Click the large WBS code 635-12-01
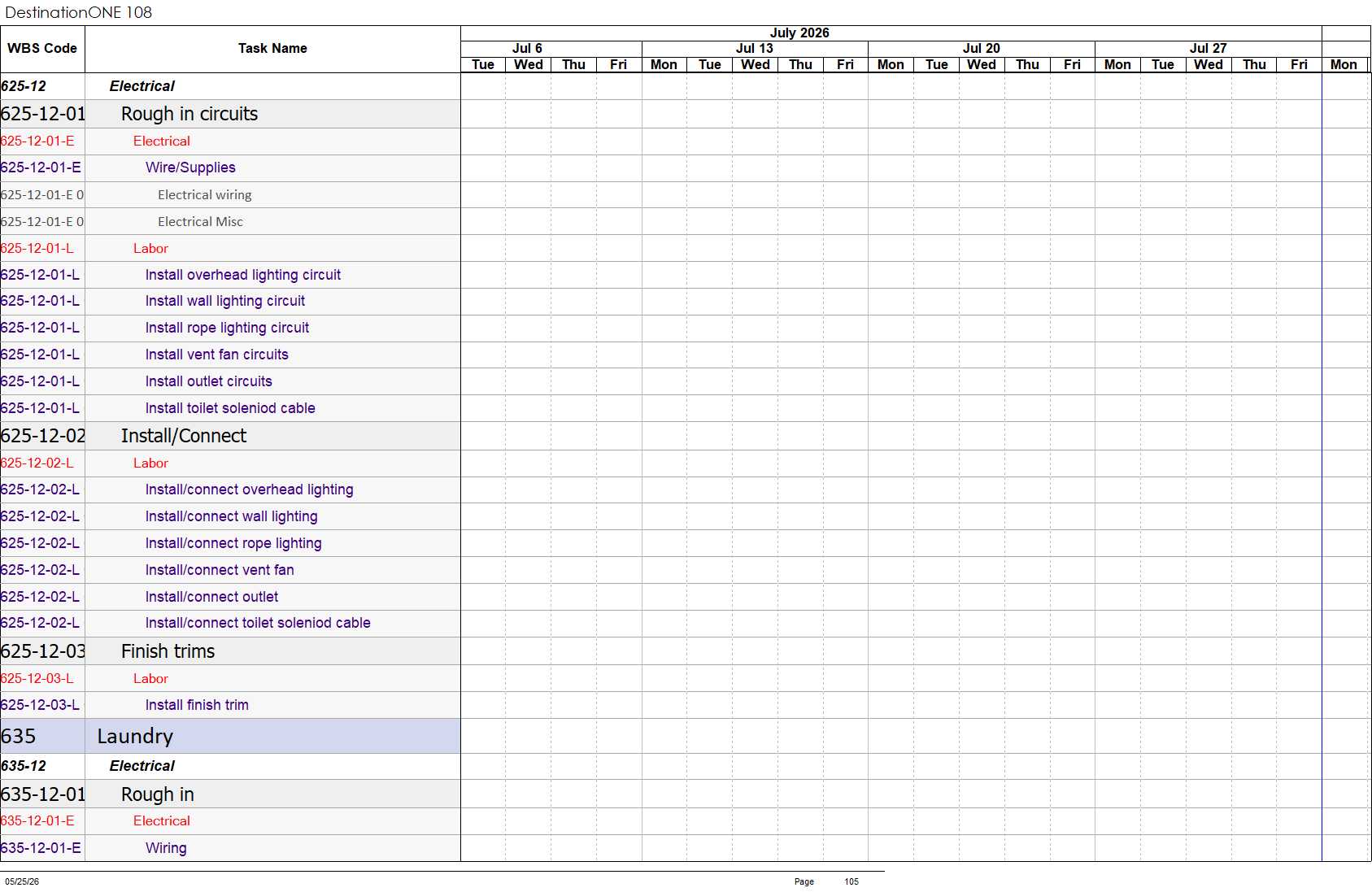This screenshot has width=1372, height=892. pyautogui.click(x=43, y=794)
